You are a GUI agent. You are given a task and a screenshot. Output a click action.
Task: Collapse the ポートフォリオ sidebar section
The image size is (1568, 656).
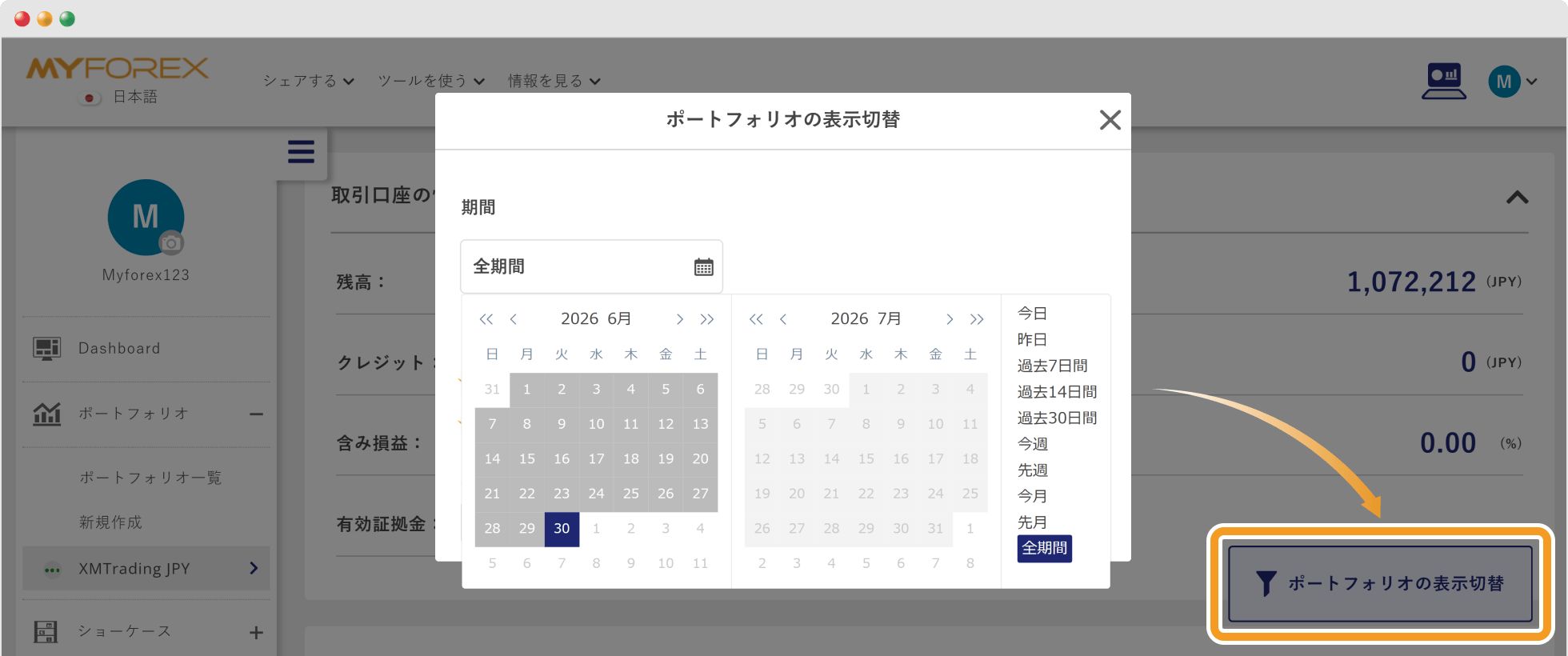tap(256, 414)
